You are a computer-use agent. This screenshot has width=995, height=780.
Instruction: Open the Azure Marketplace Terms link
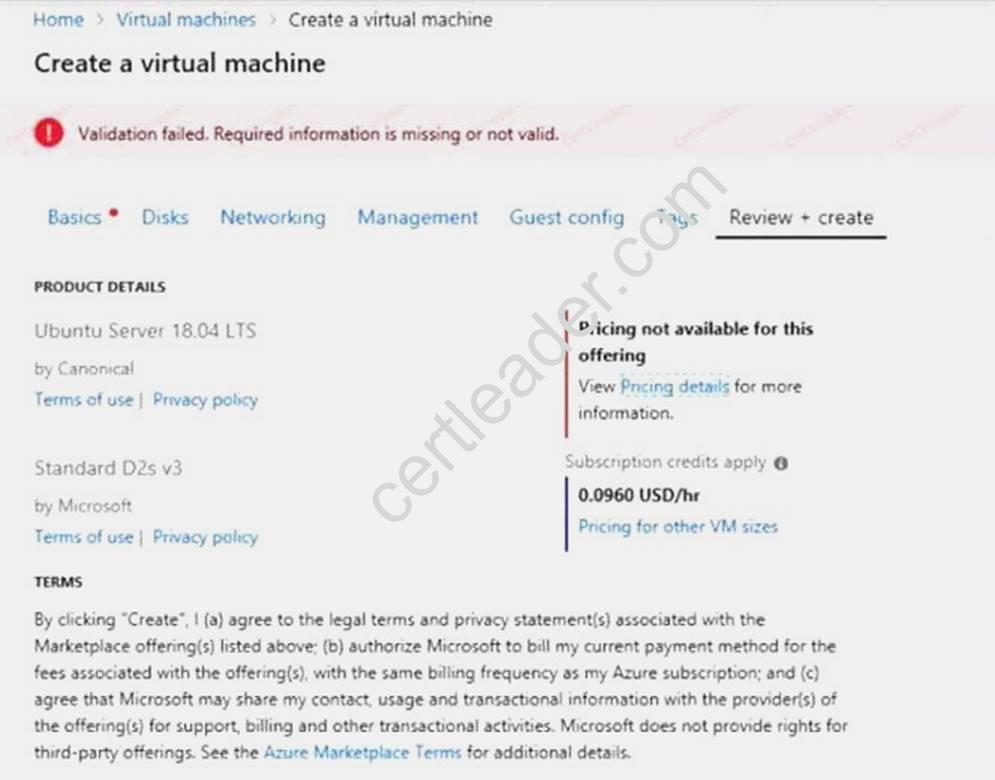pos(362,752)
